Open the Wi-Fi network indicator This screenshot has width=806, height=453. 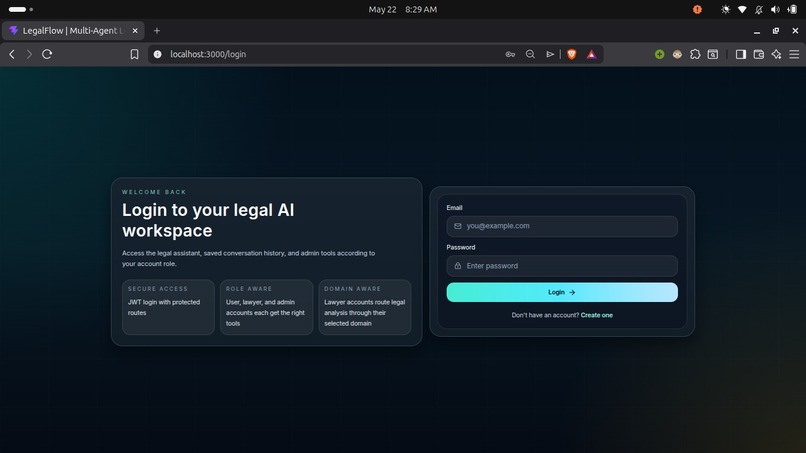(742, 9)
